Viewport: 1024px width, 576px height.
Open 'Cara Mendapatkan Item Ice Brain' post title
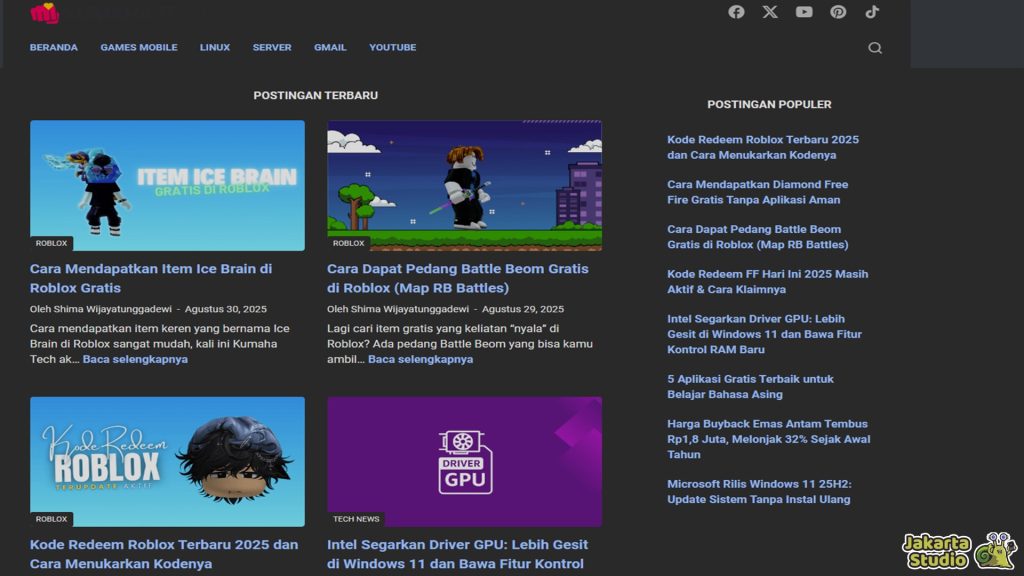click(x=151, y=278)
